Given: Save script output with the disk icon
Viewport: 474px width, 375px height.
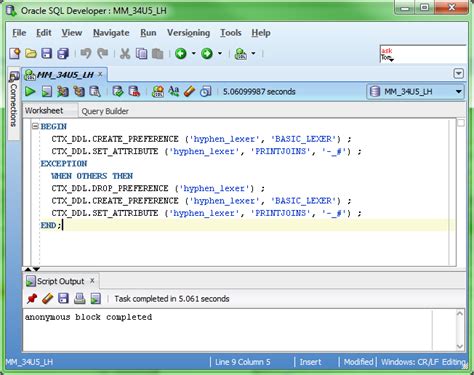Looking at the screenshot, I should 63,298.
